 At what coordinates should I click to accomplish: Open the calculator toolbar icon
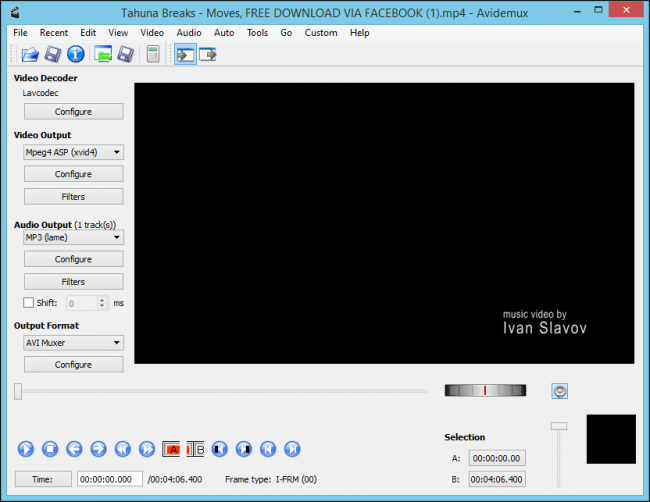153,54
